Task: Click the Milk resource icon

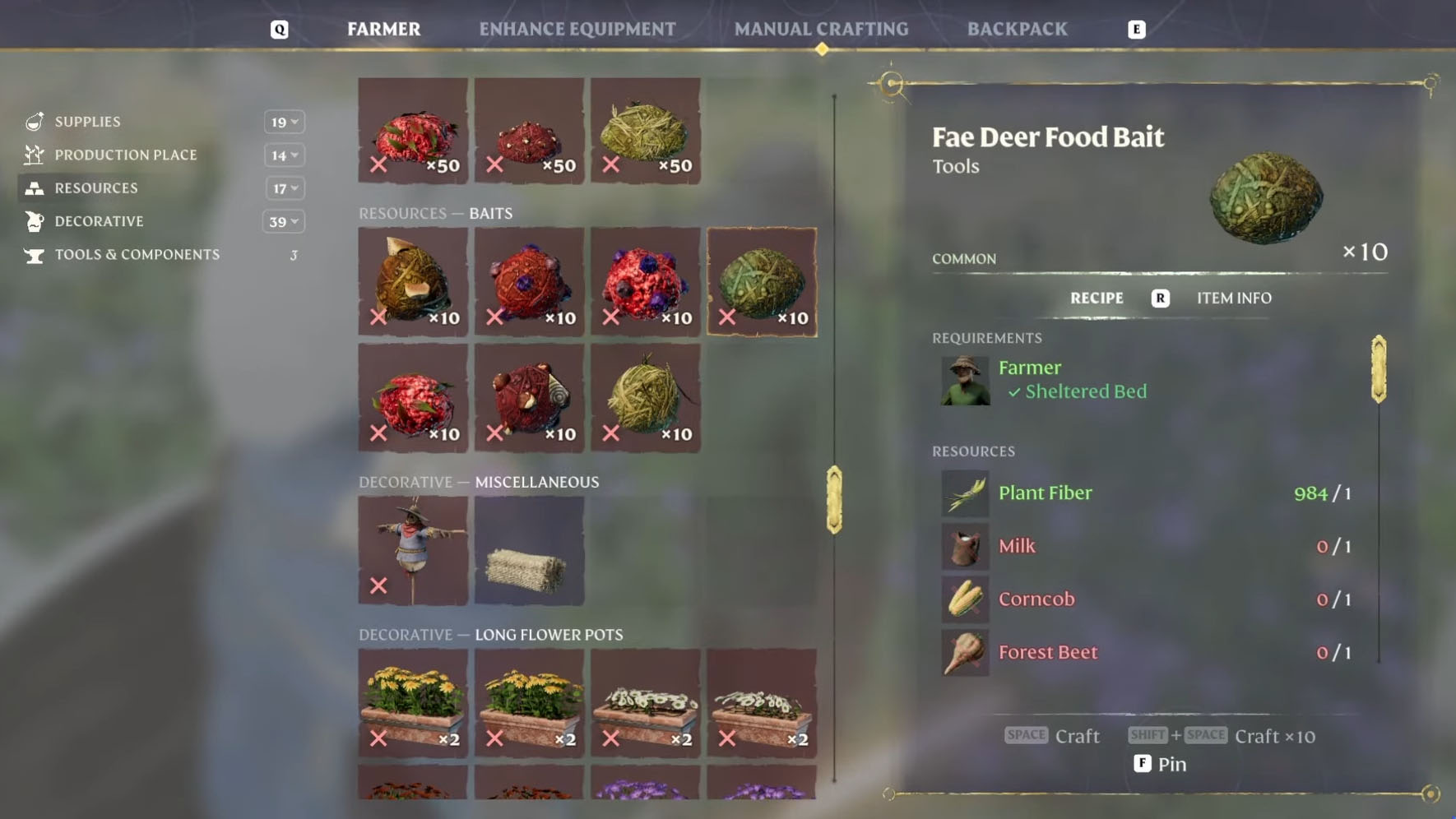Action: tap(965, 546)
